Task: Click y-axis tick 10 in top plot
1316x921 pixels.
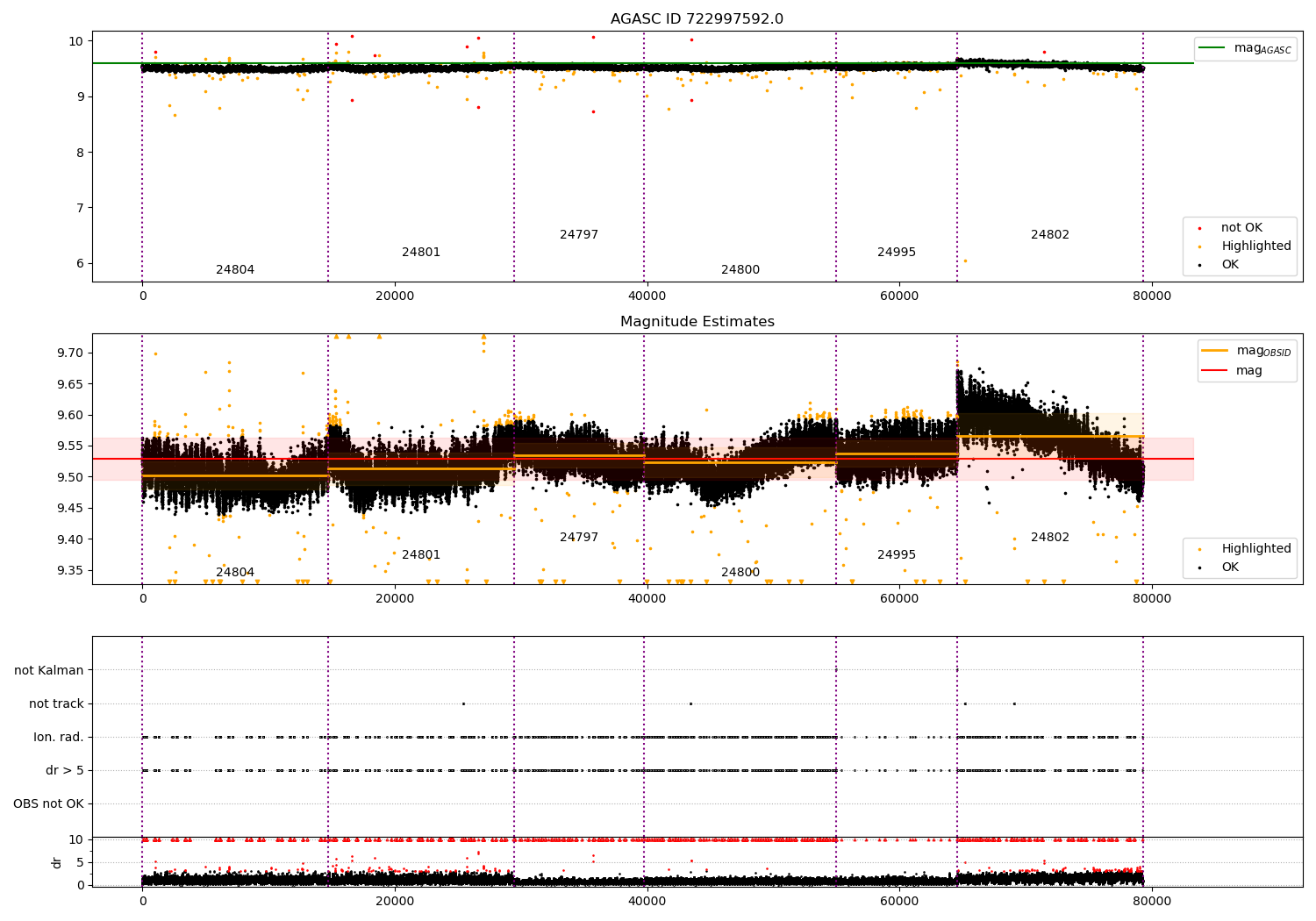Action: pos(76,41)
